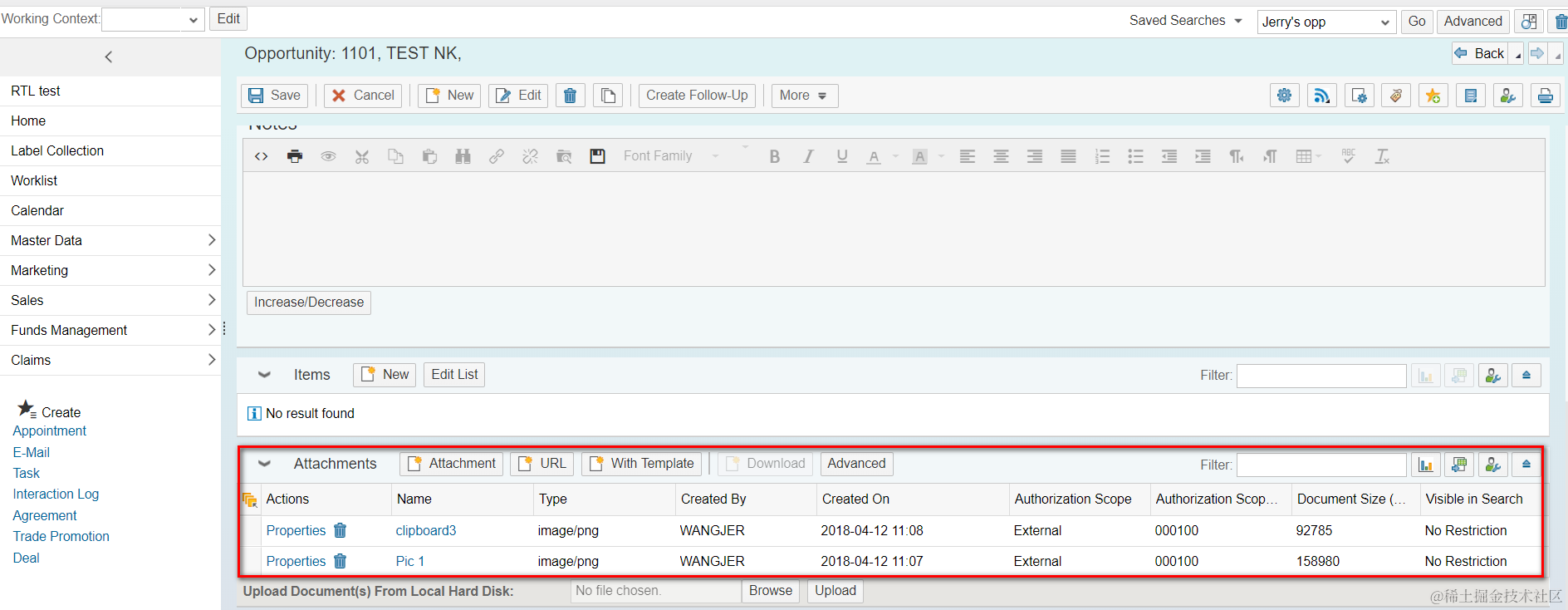Collapse the navigation sidebar arrow
The width and height of the screenshot is (1568, 610).
point(108,57)
